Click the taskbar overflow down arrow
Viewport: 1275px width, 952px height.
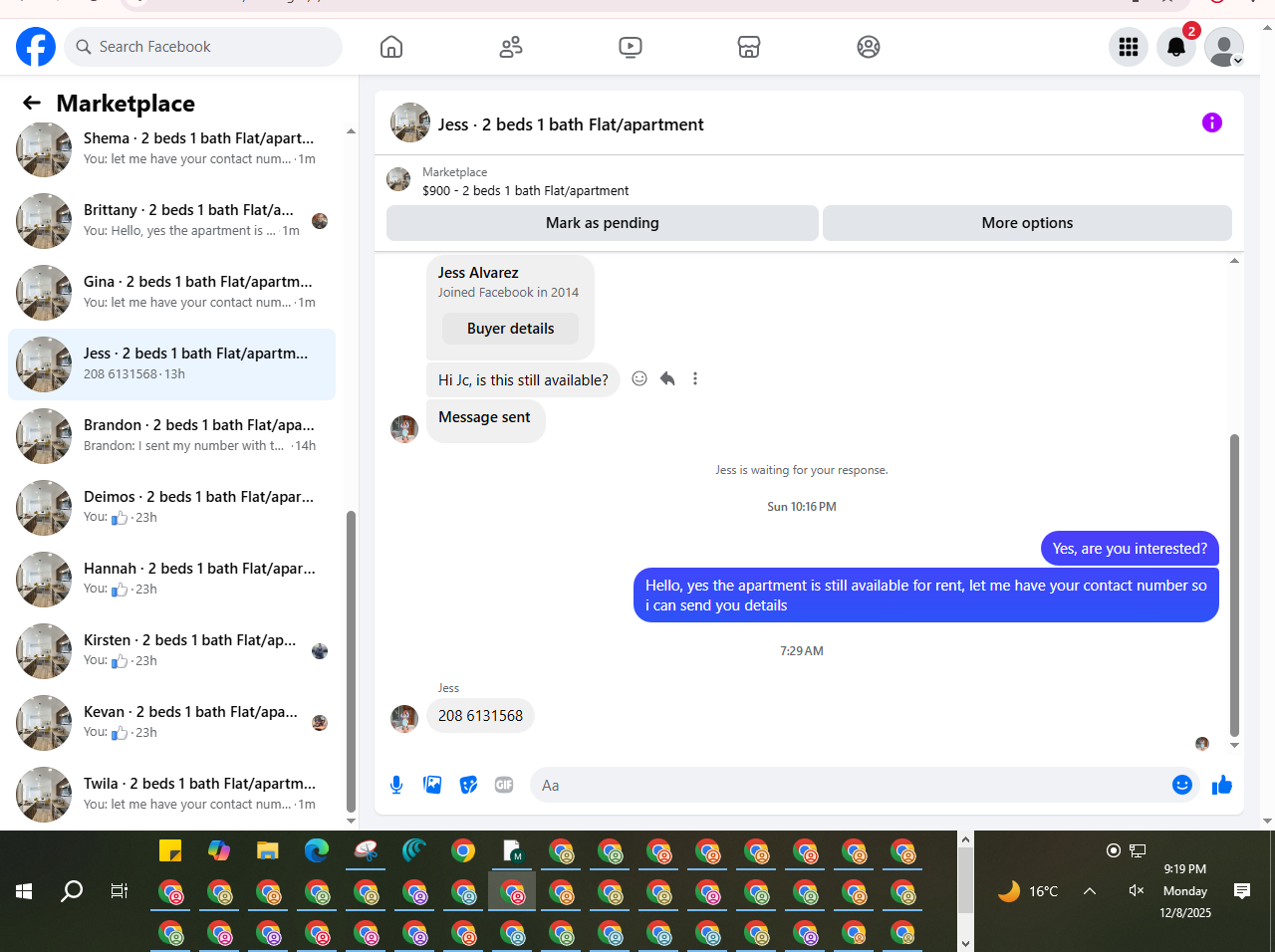point(965,943)
